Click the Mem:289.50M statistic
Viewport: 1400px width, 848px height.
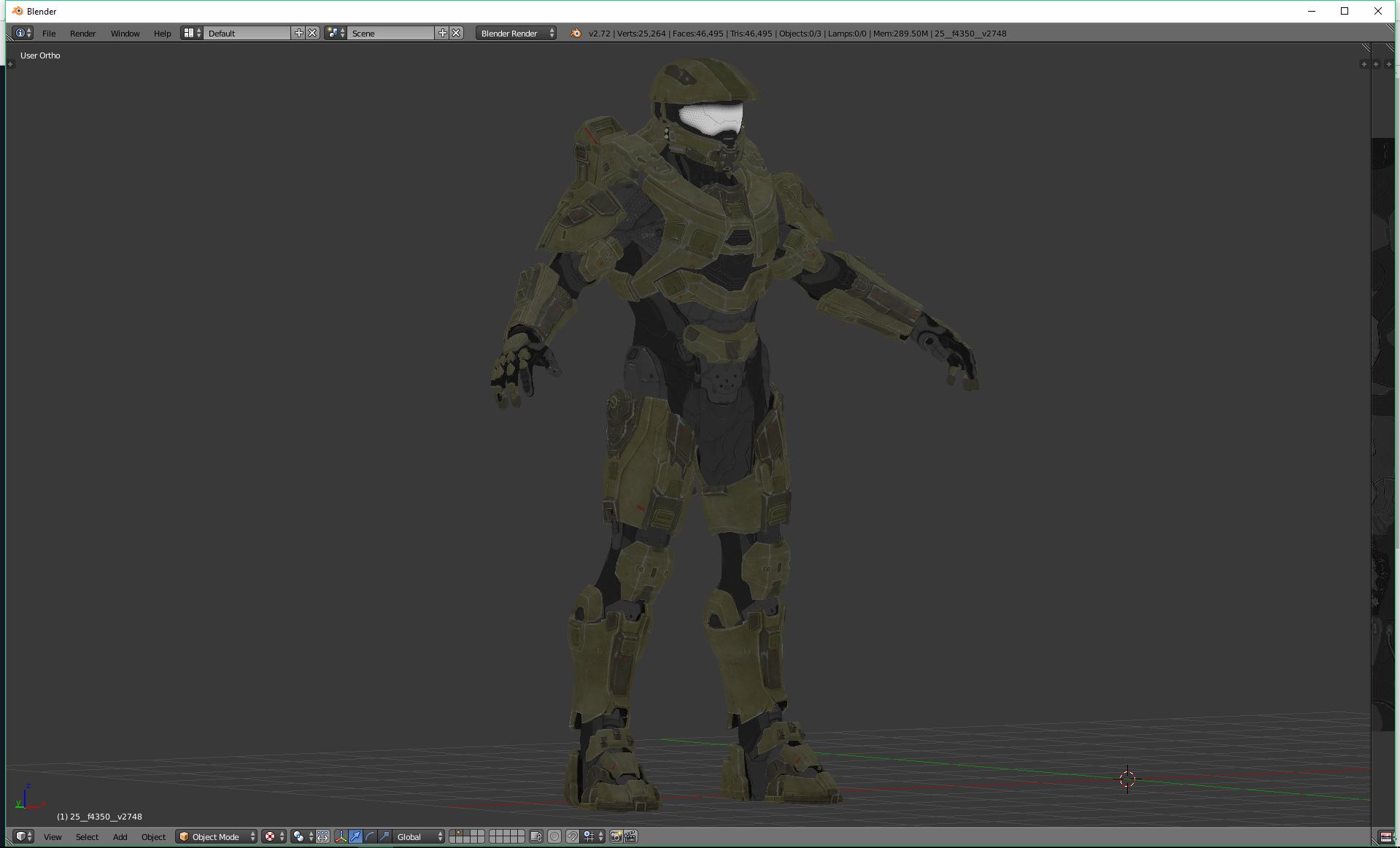tap(900, 33)
